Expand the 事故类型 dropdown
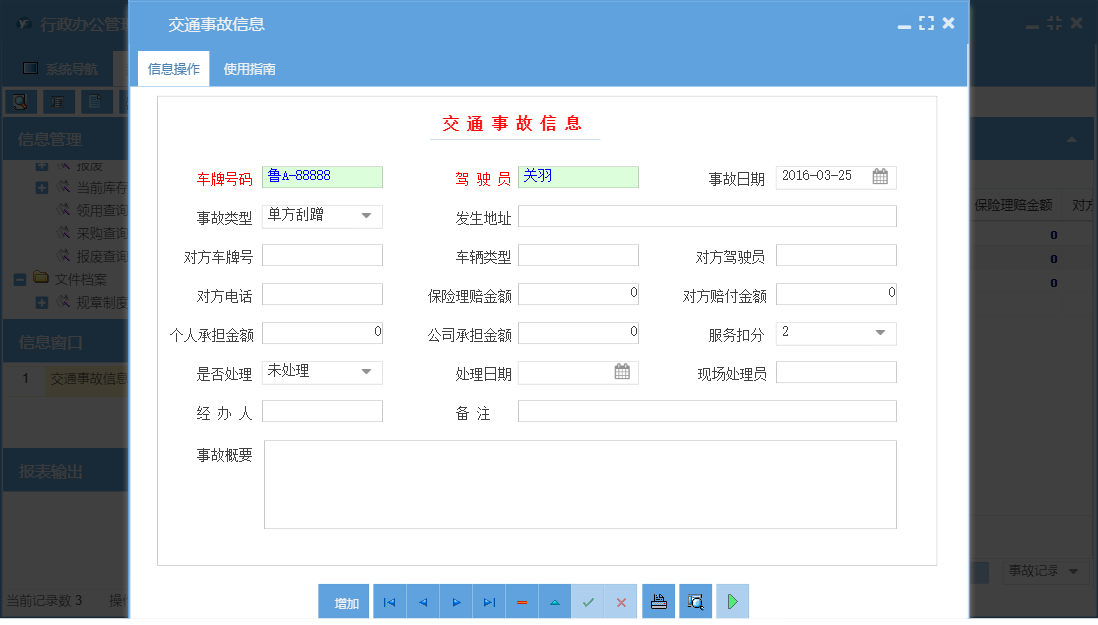This screenshot has height=625, width=1098. [366, 216]
